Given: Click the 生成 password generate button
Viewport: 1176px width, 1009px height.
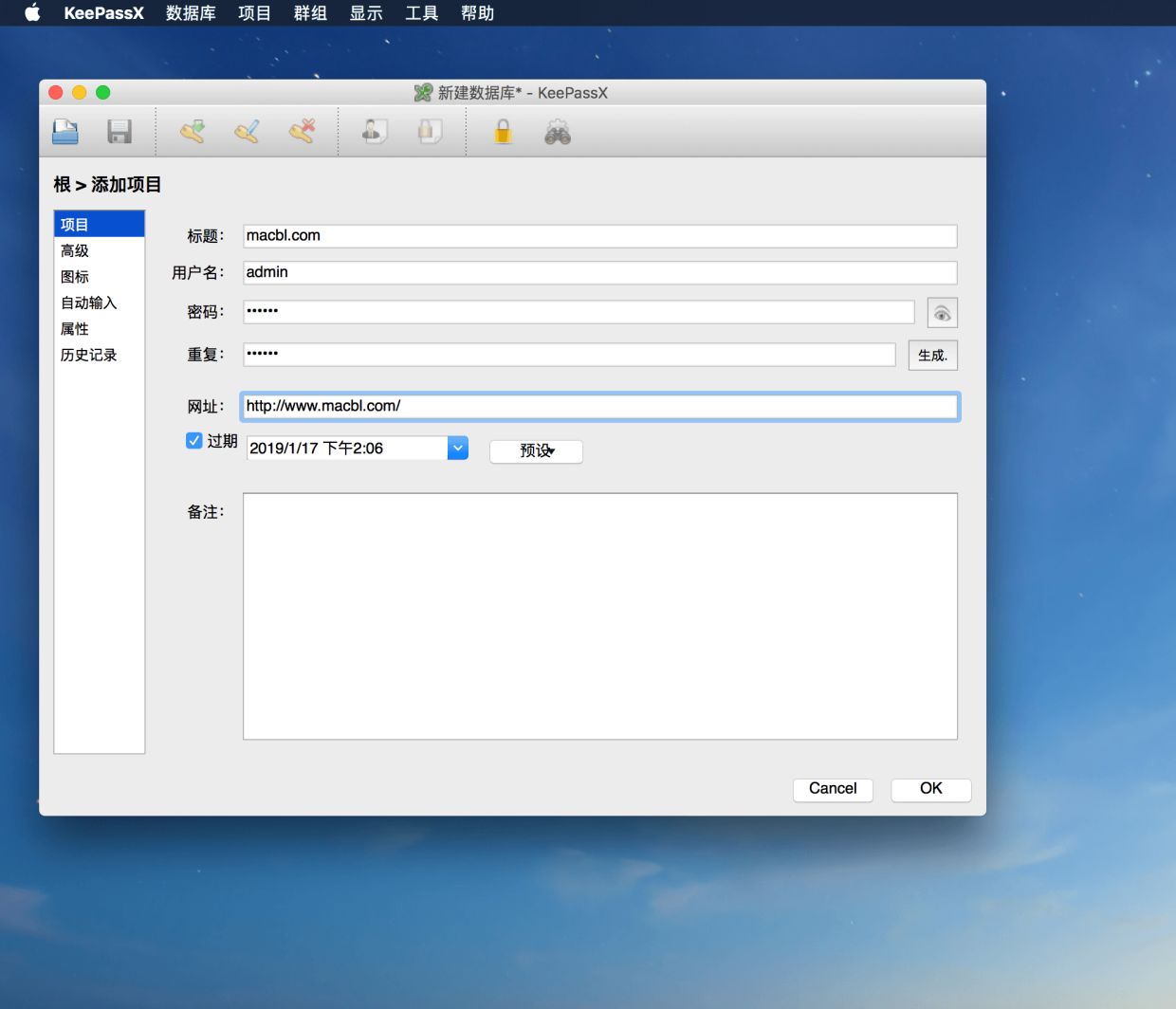Looking at the screenshot, I should [932, 355].
